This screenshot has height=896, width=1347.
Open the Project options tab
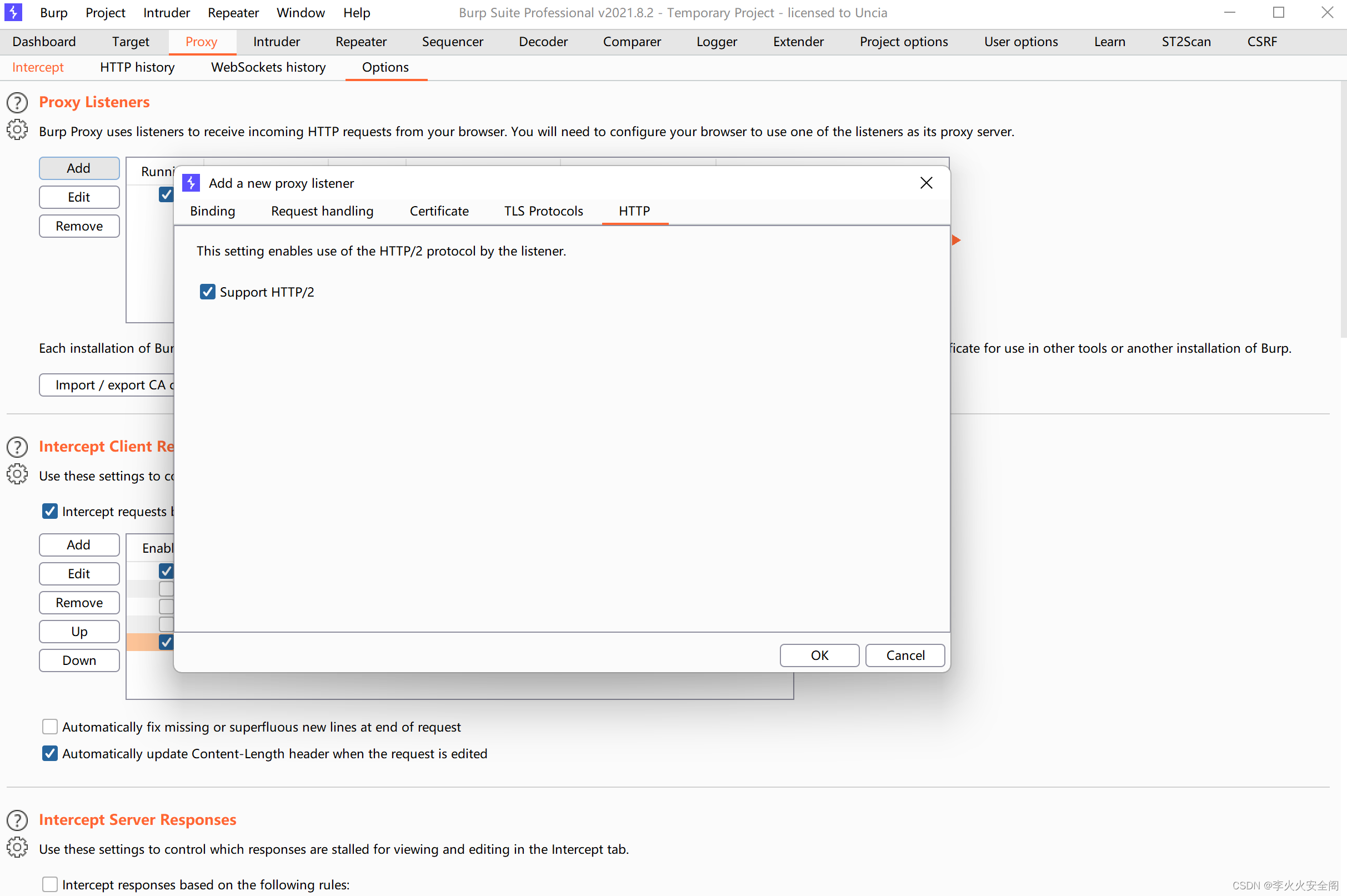(904, 42)
